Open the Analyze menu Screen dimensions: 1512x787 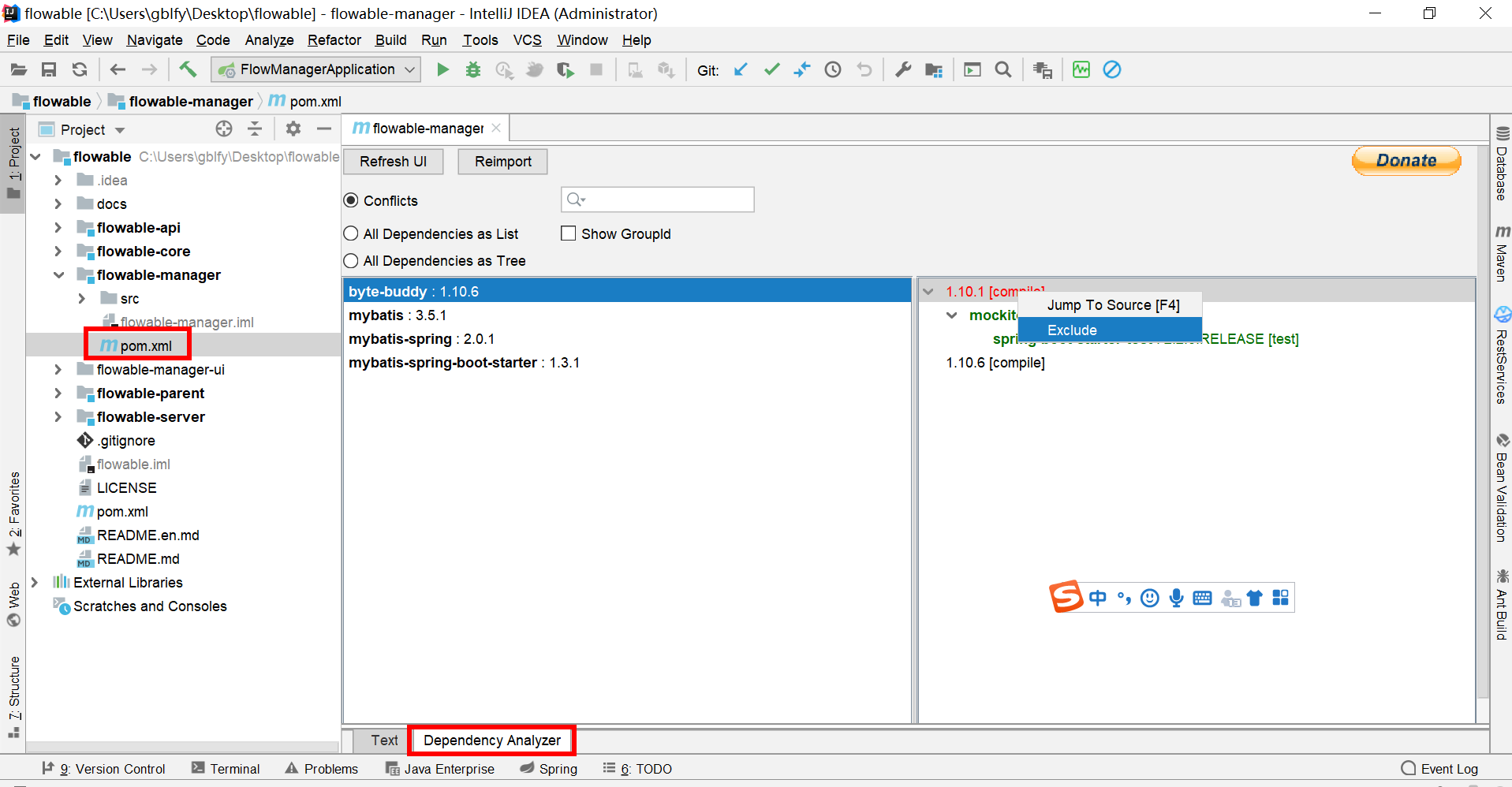click(x=269, y=40)
